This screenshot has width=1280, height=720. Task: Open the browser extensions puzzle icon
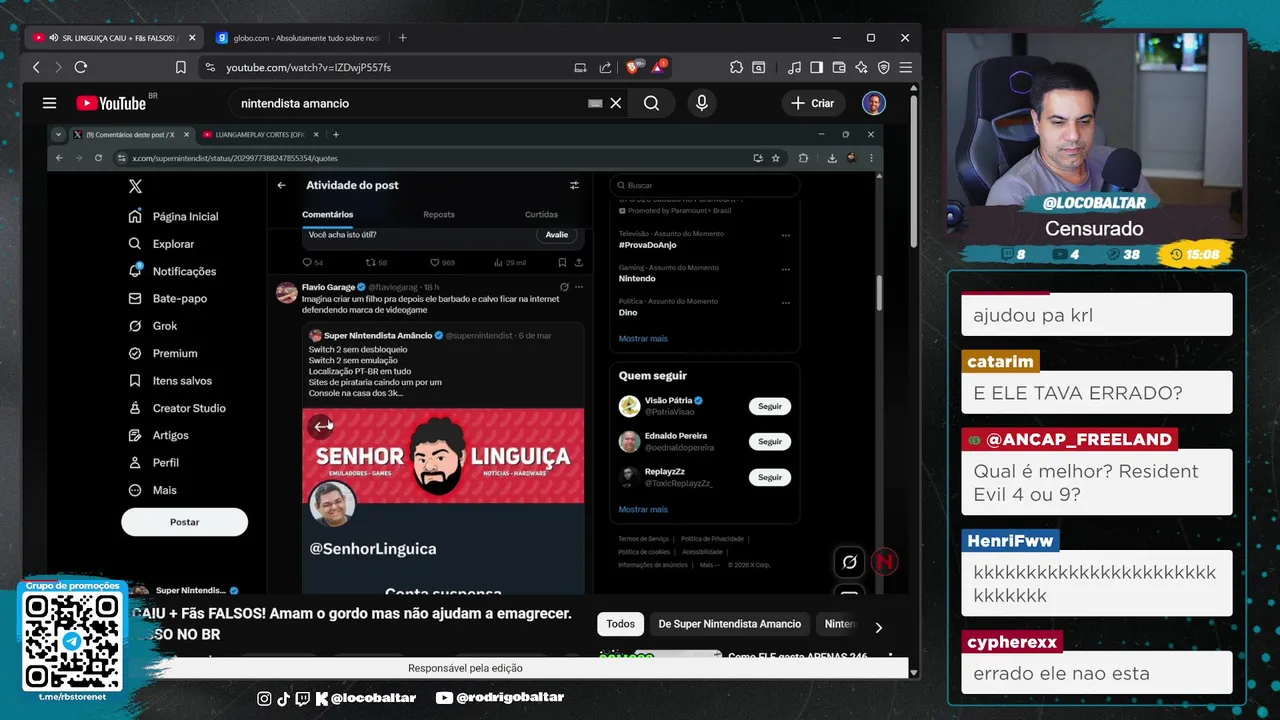pos(736,67)
